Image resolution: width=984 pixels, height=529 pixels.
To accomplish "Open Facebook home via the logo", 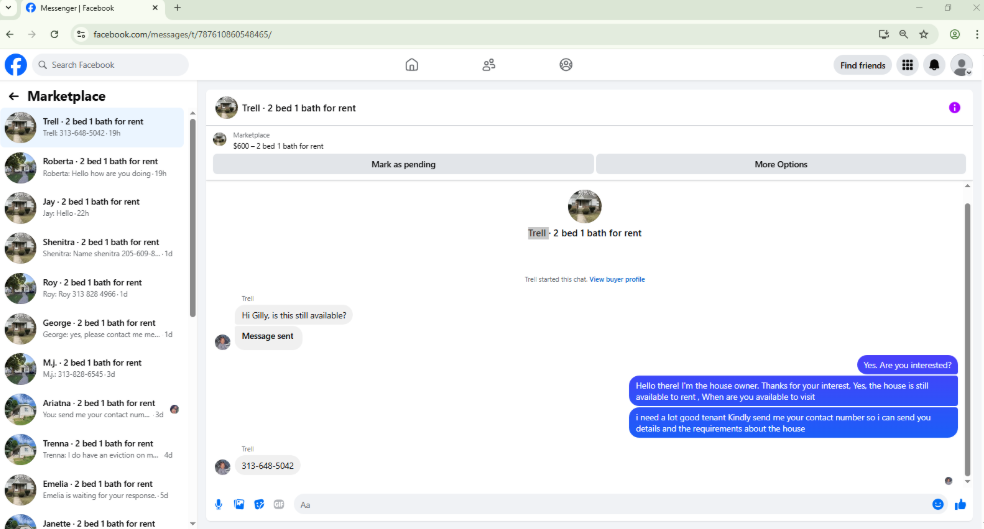I will pos(16,65).
